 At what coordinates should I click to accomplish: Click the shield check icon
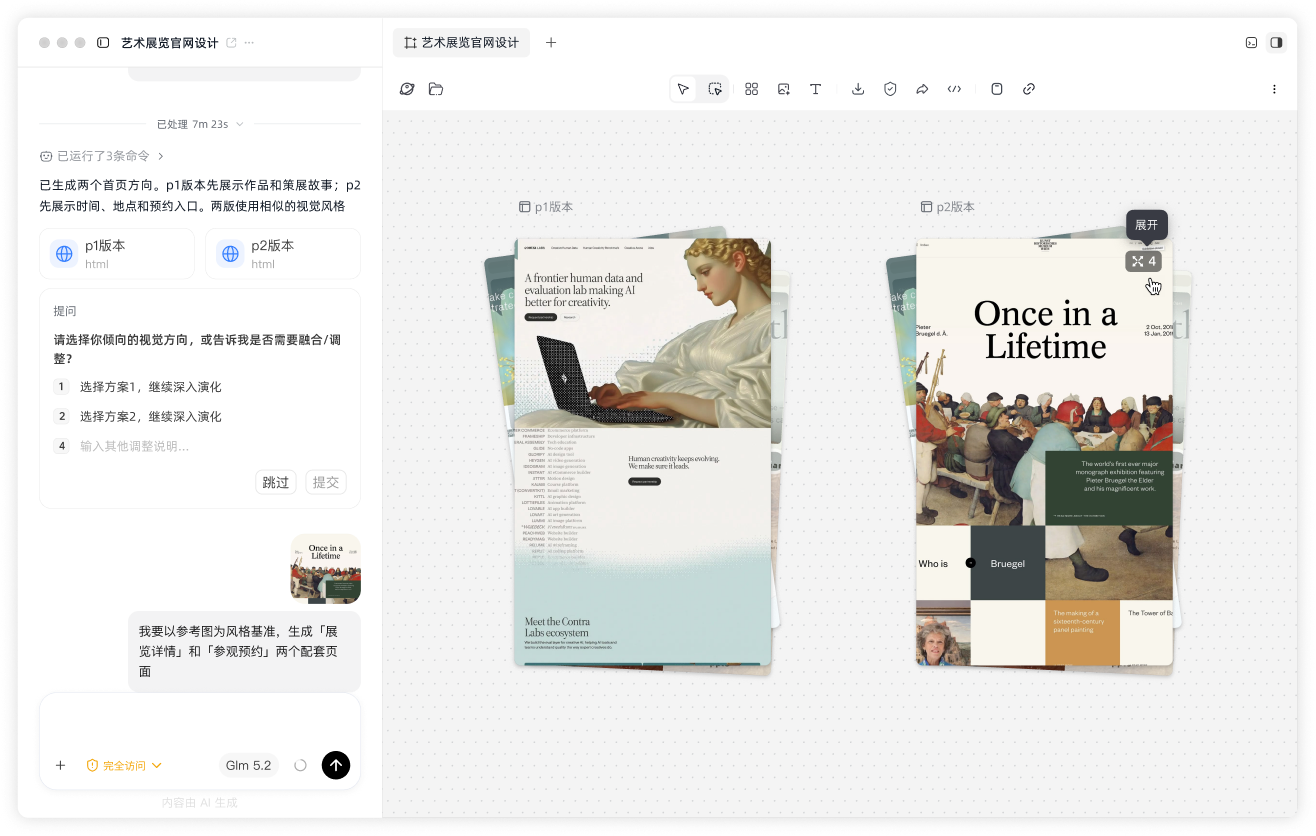click(x=890, y=89)
